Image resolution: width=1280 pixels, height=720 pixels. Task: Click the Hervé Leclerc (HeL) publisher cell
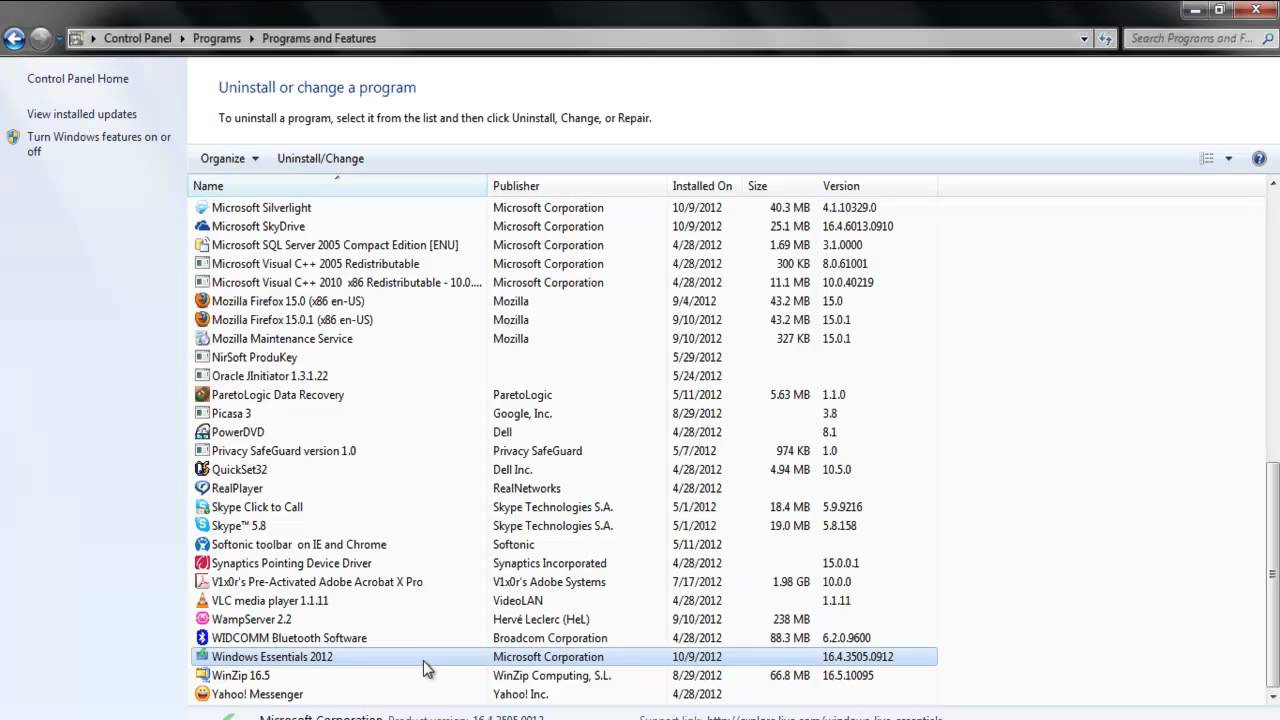point(541,620)
